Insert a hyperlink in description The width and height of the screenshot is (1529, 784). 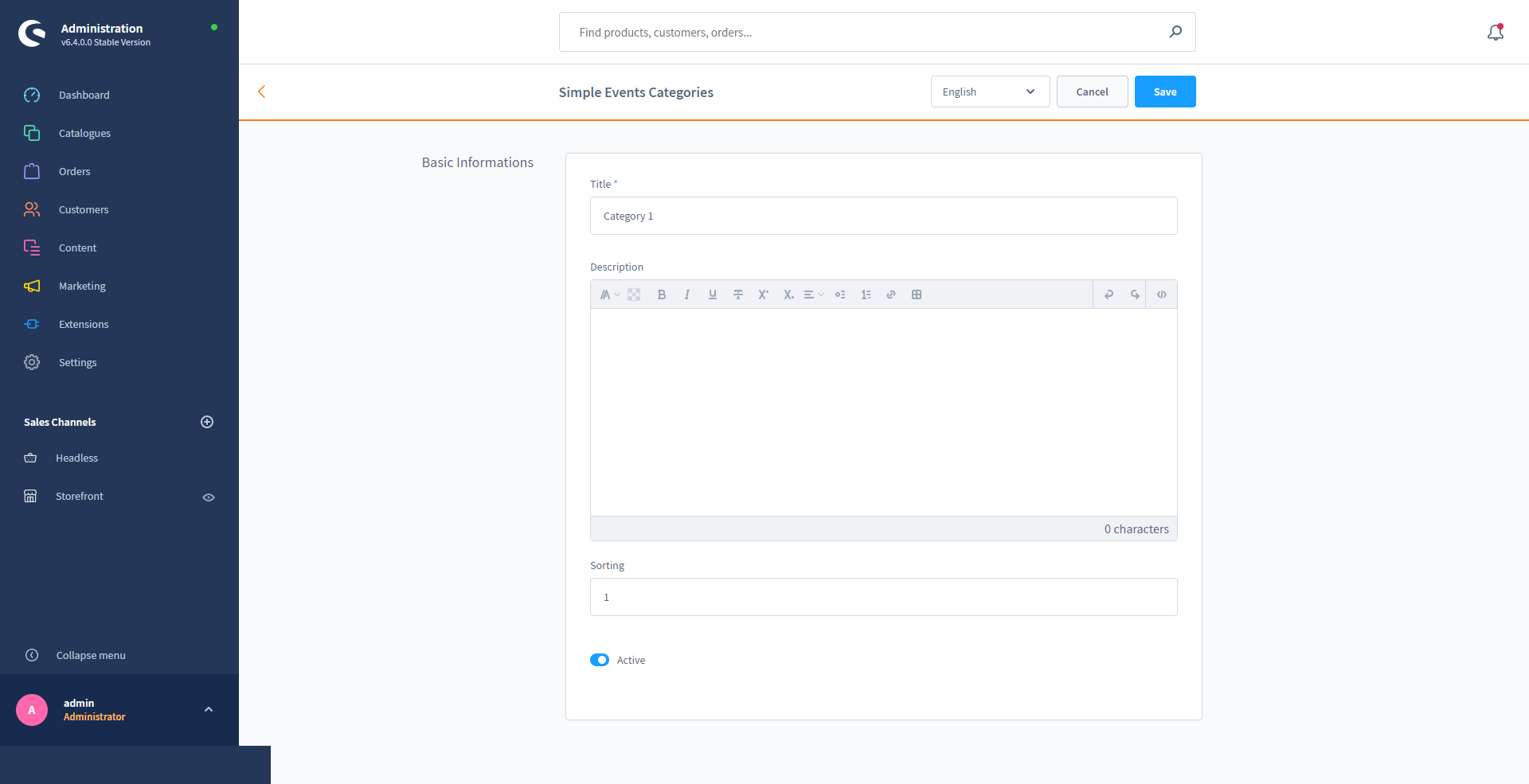[891, 294]
